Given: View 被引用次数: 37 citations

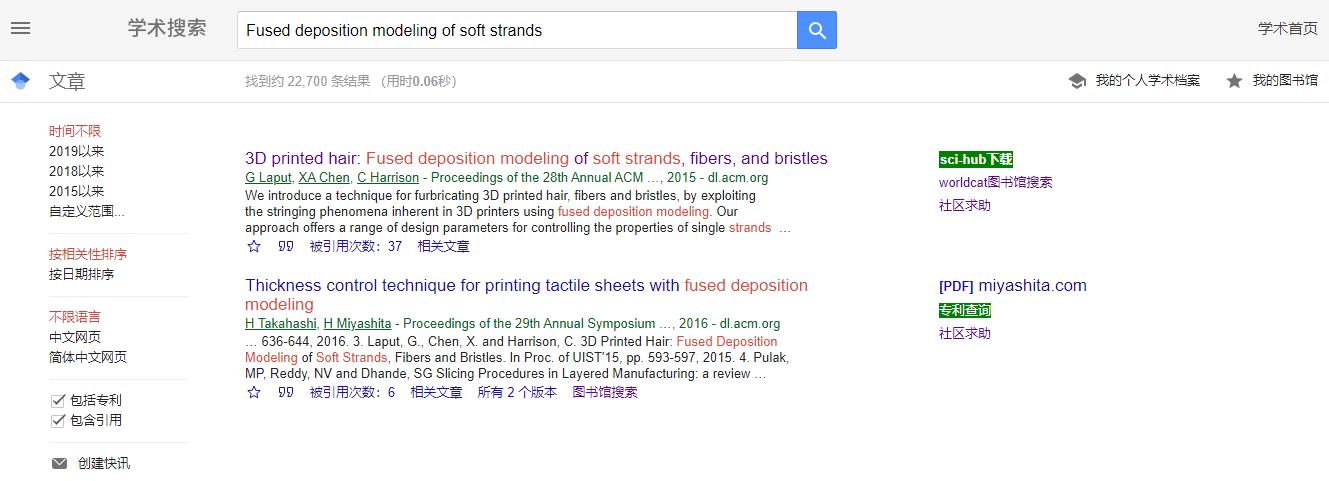Looking at the screenshot, I should pos(356,246).
